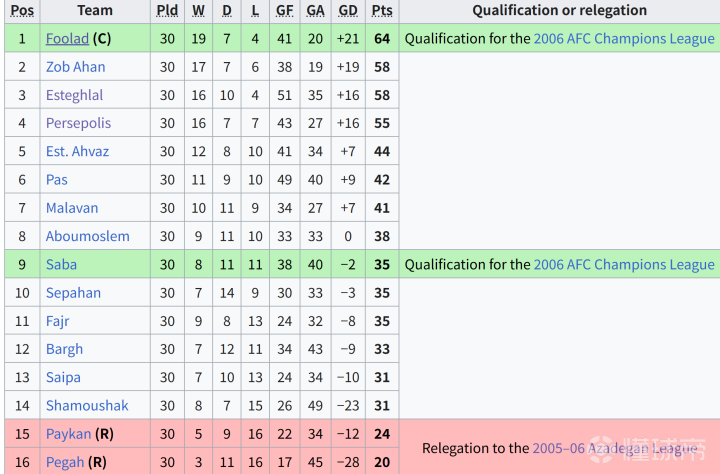The width and height of the screenshot is (720, 474).
Task: Open 2006 AFC Champions League link in Saba row
Action: click(x=624, y=265)
